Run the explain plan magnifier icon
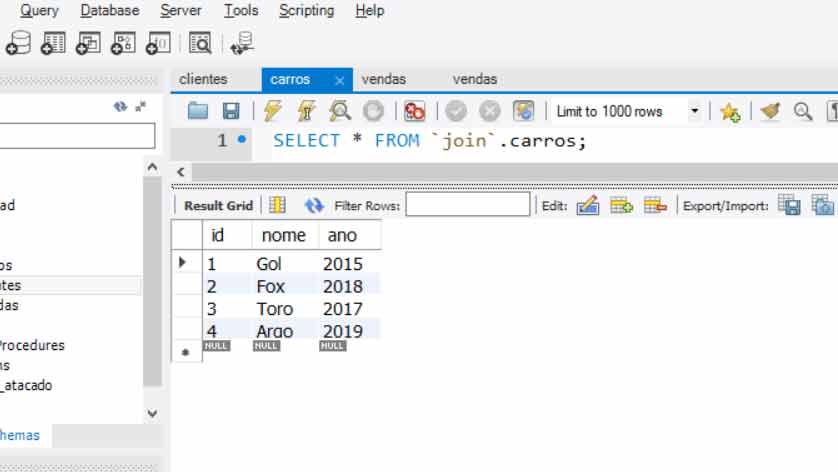Viewport: 838px width, 472px height. [340, 111]
